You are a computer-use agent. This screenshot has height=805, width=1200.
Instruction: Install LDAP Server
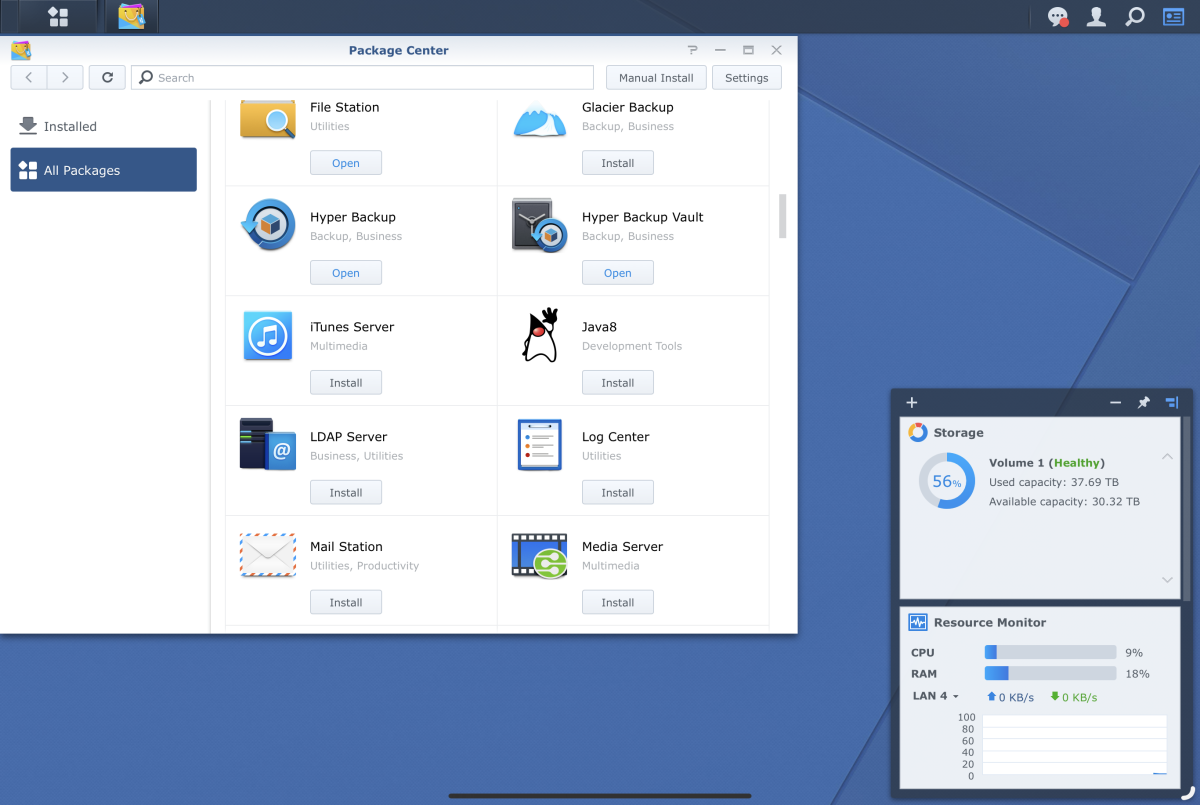pyautogui.click(x=346, y=493)
